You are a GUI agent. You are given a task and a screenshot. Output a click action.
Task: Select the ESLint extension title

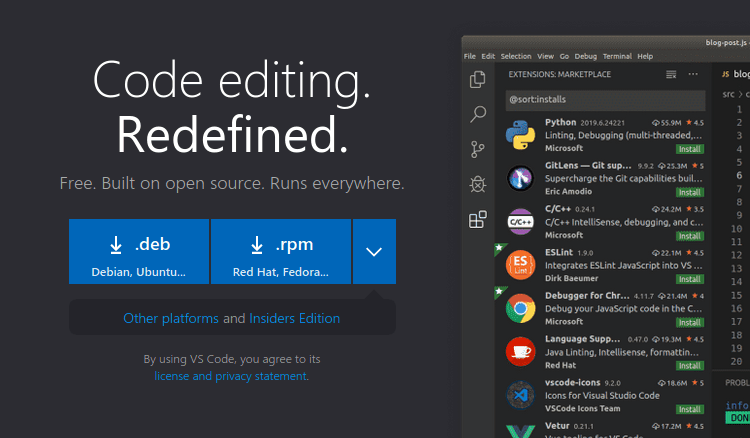point(559,252)
